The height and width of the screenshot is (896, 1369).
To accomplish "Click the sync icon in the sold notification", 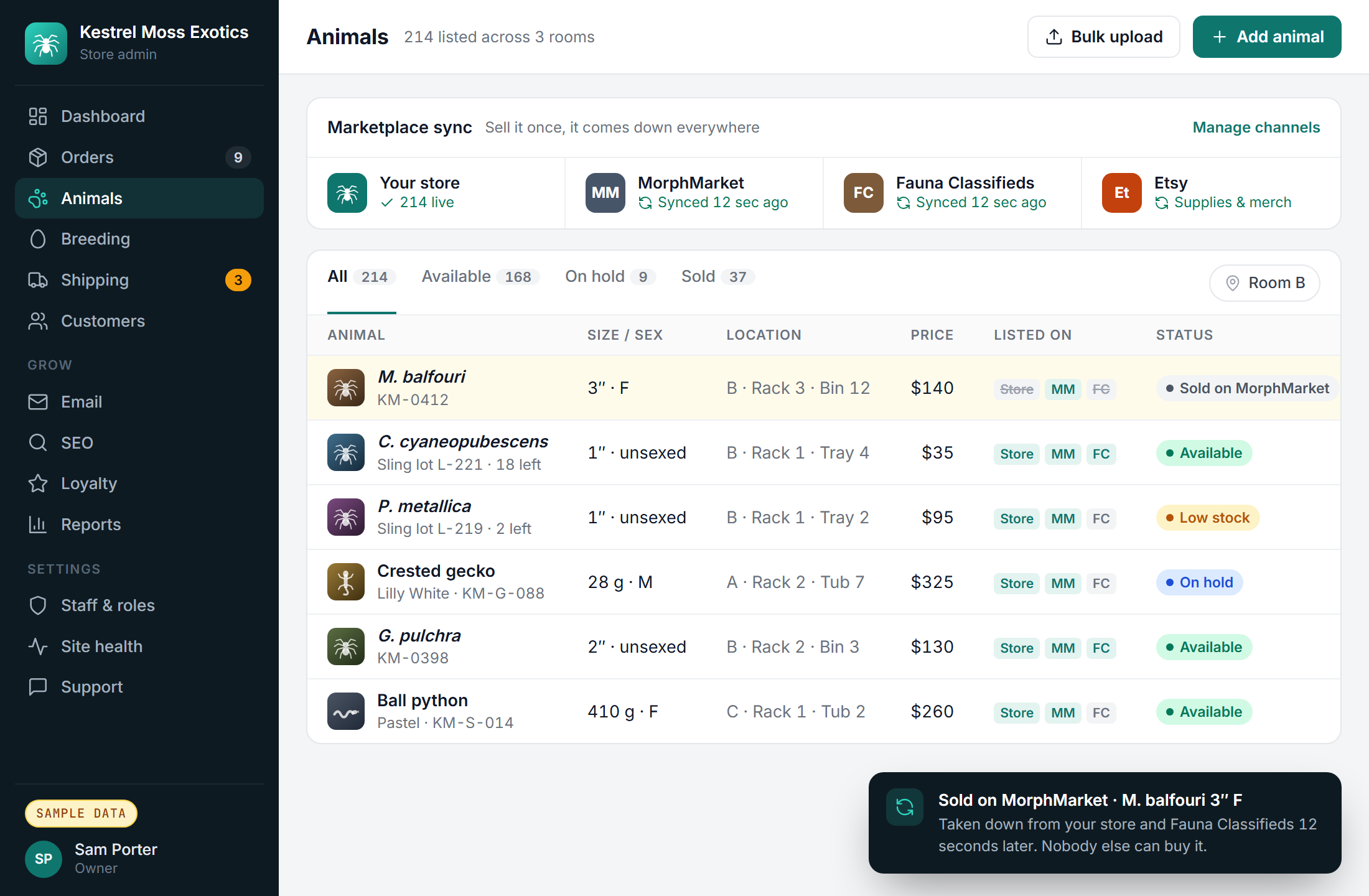I will (x=905, y=807).
